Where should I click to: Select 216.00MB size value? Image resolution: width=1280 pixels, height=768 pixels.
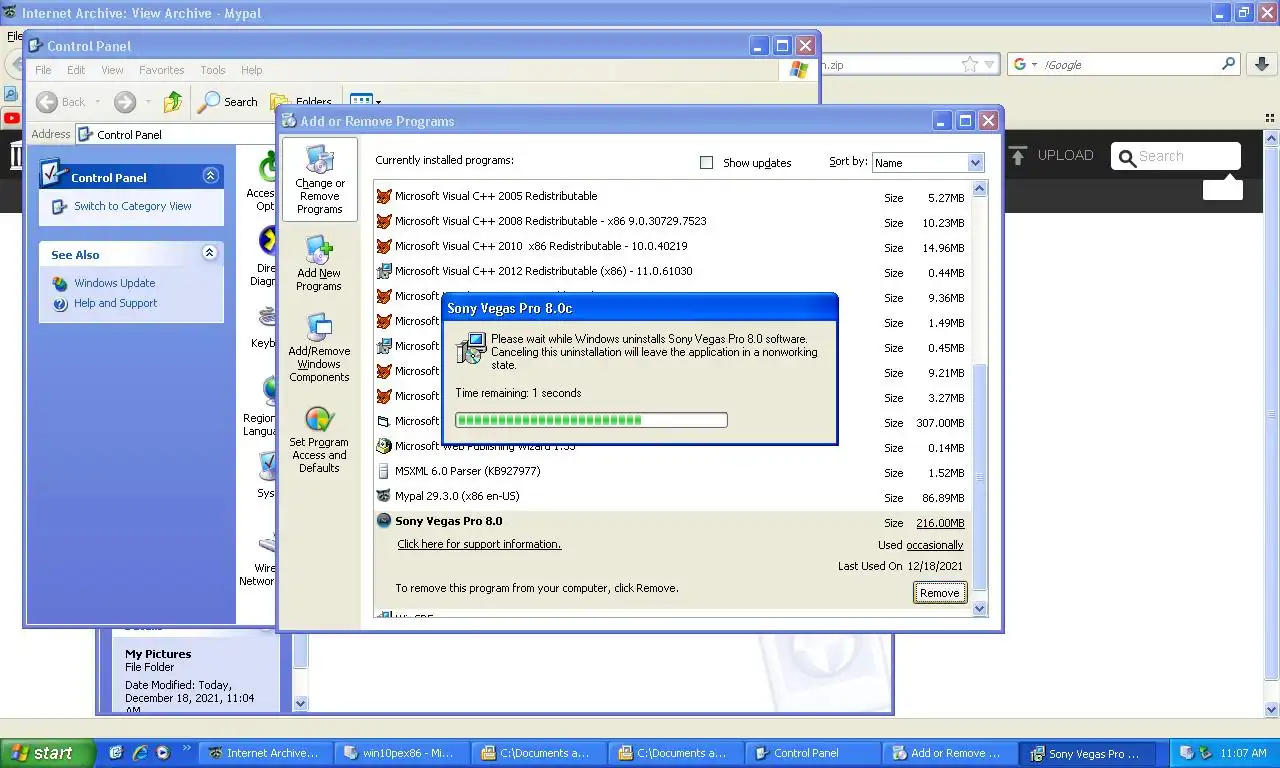point(940,523)
